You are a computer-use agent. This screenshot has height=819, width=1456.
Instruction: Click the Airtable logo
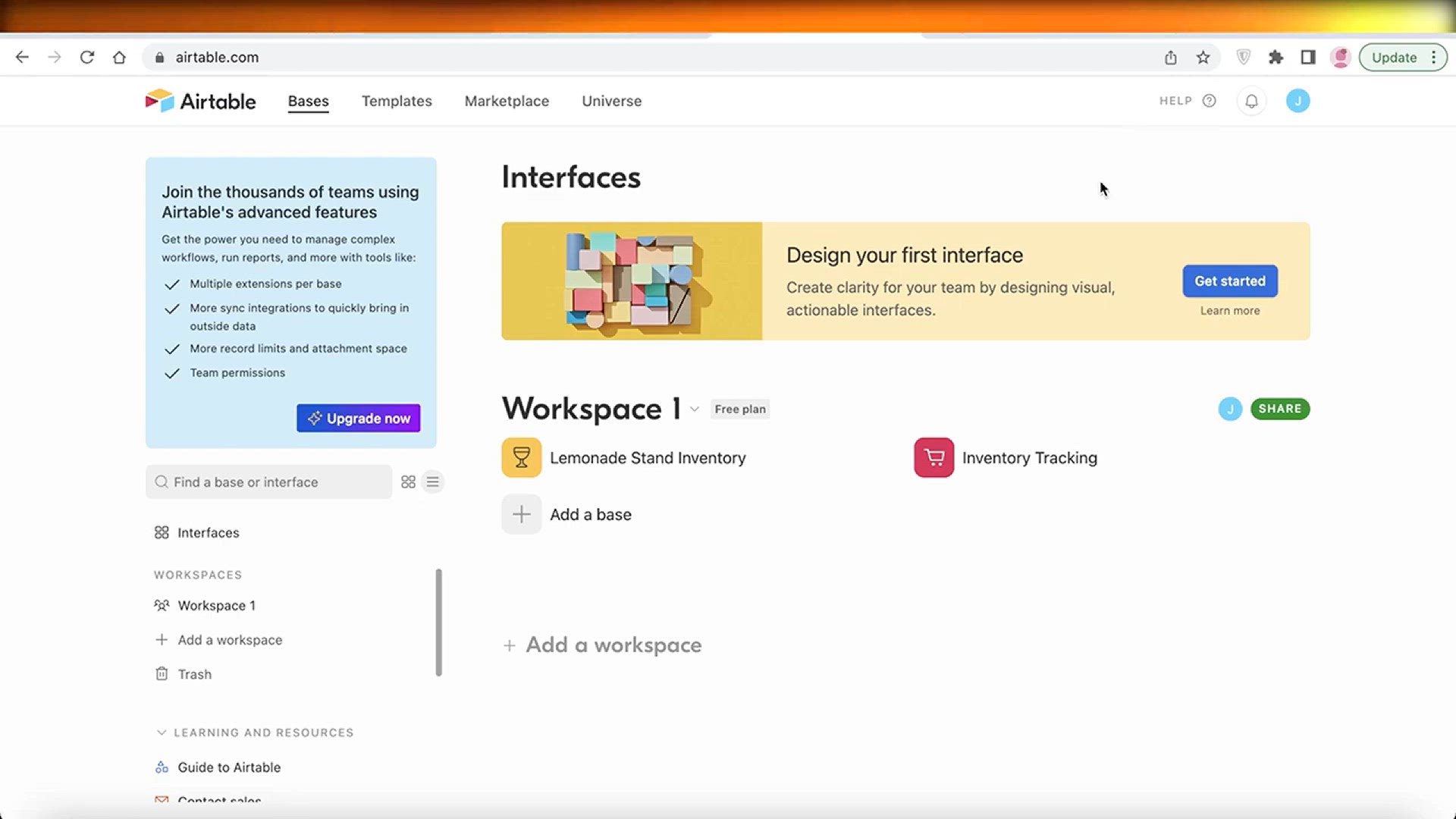pyautogui.click(x=200, y=101)
